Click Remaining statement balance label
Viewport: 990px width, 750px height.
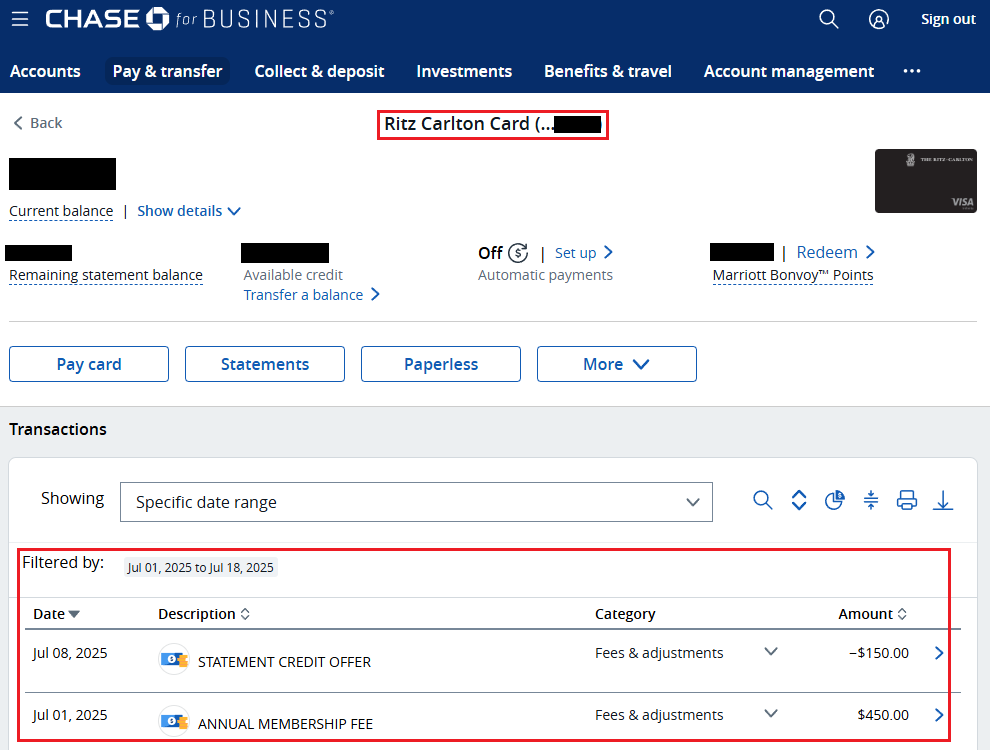coord(106,275)
